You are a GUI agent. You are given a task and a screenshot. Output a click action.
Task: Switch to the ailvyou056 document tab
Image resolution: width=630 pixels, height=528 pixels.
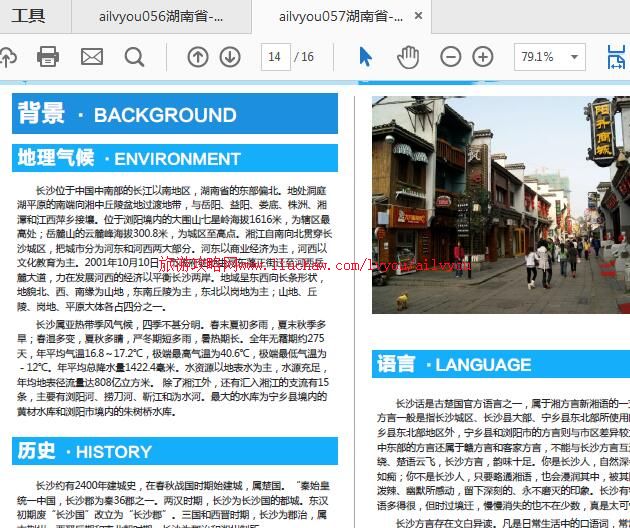click(160, 16)
